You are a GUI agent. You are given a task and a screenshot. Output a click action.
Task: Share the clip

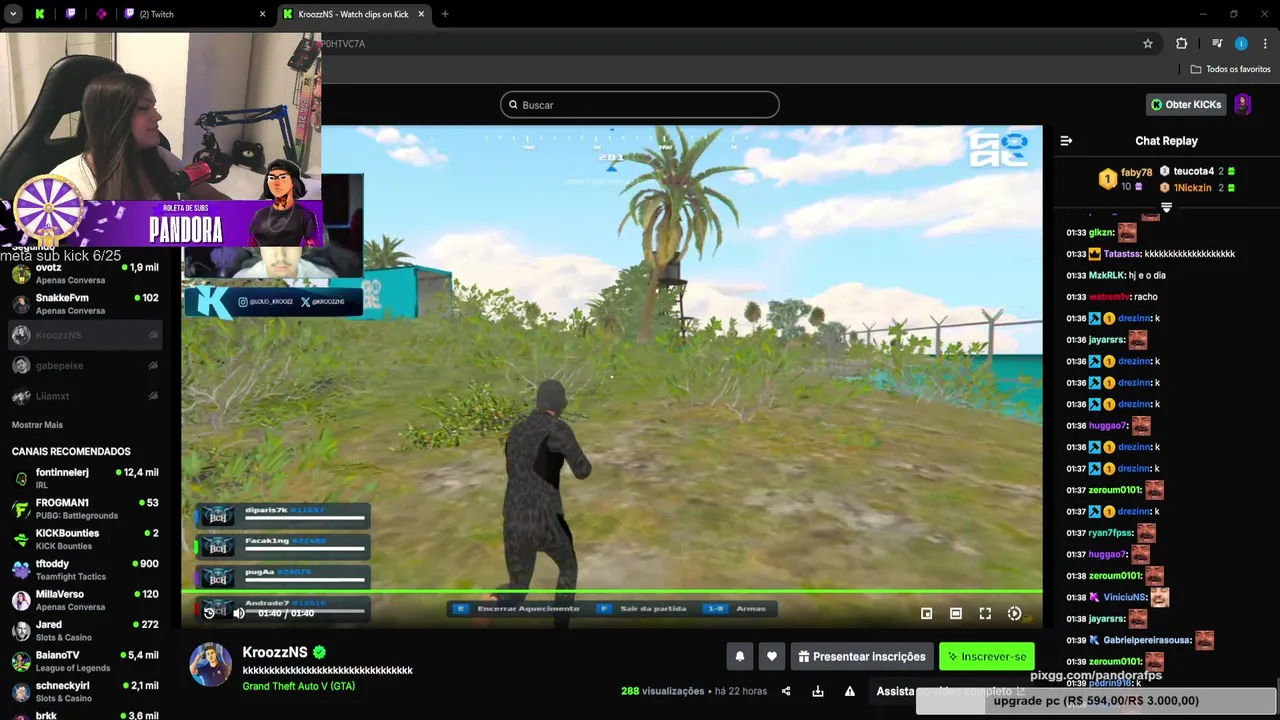coord(786,691)
